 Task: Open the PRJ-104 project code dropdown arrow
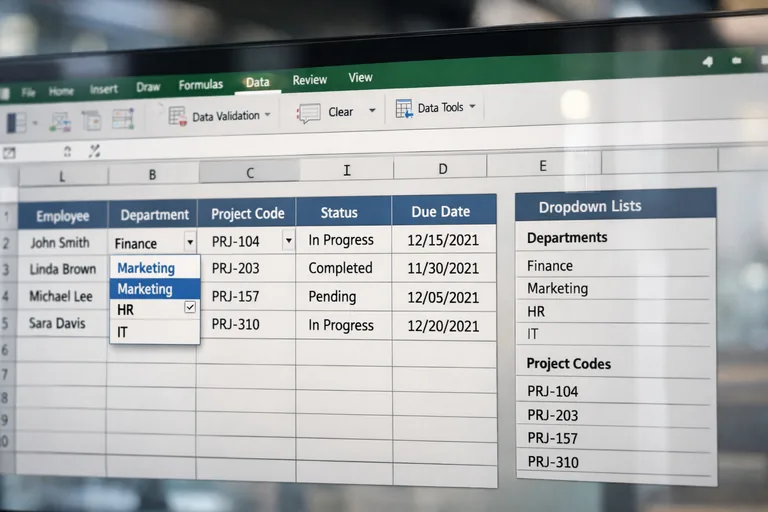(288, 240)
